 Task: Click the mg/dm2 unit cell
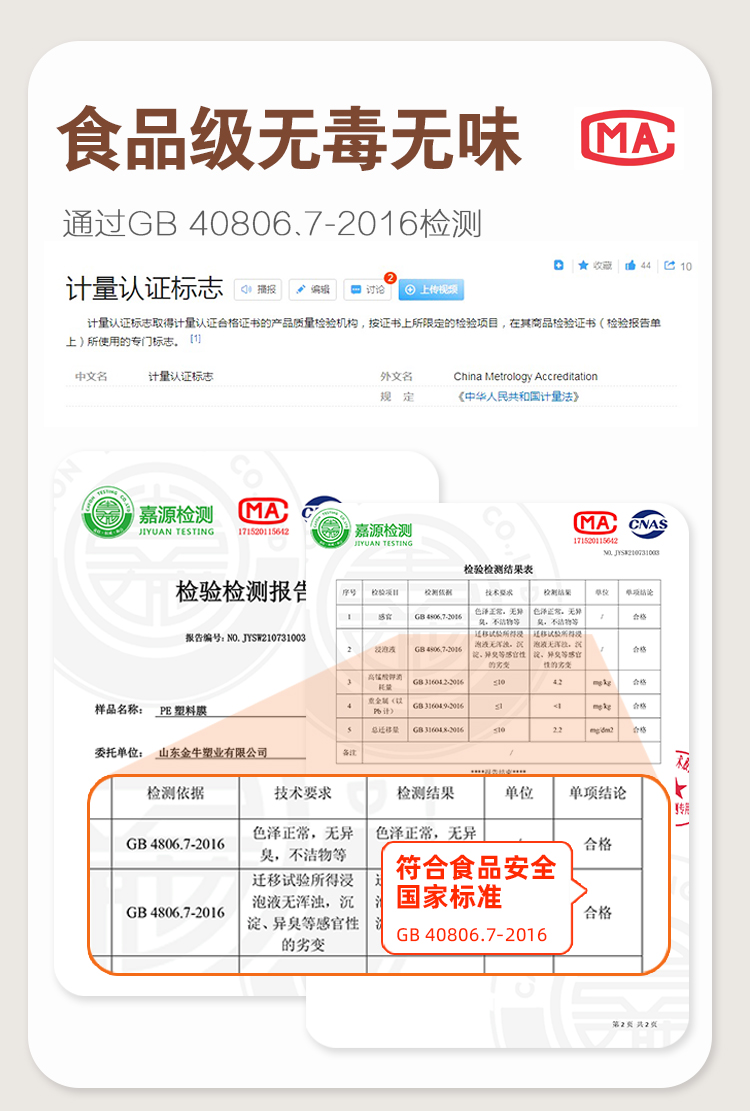tap(603, 729)
